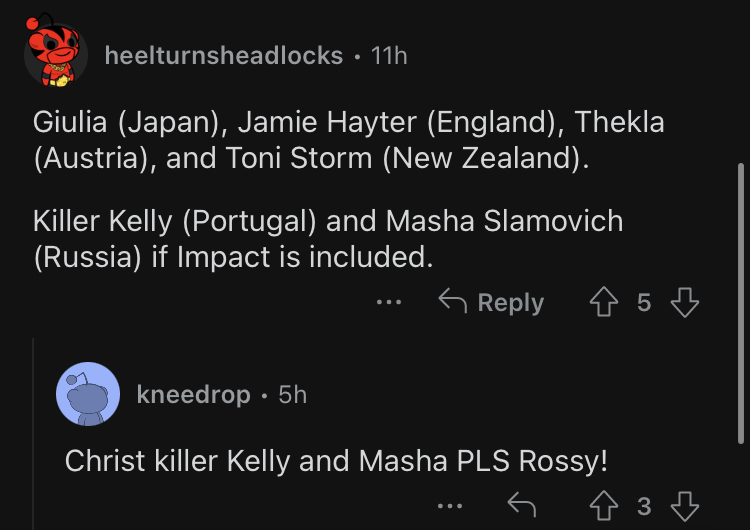The height and width of the screenshot is (530, 750).
Task: Open heelturnsheadlocks user avatar
Action: [x=54, y=53]
